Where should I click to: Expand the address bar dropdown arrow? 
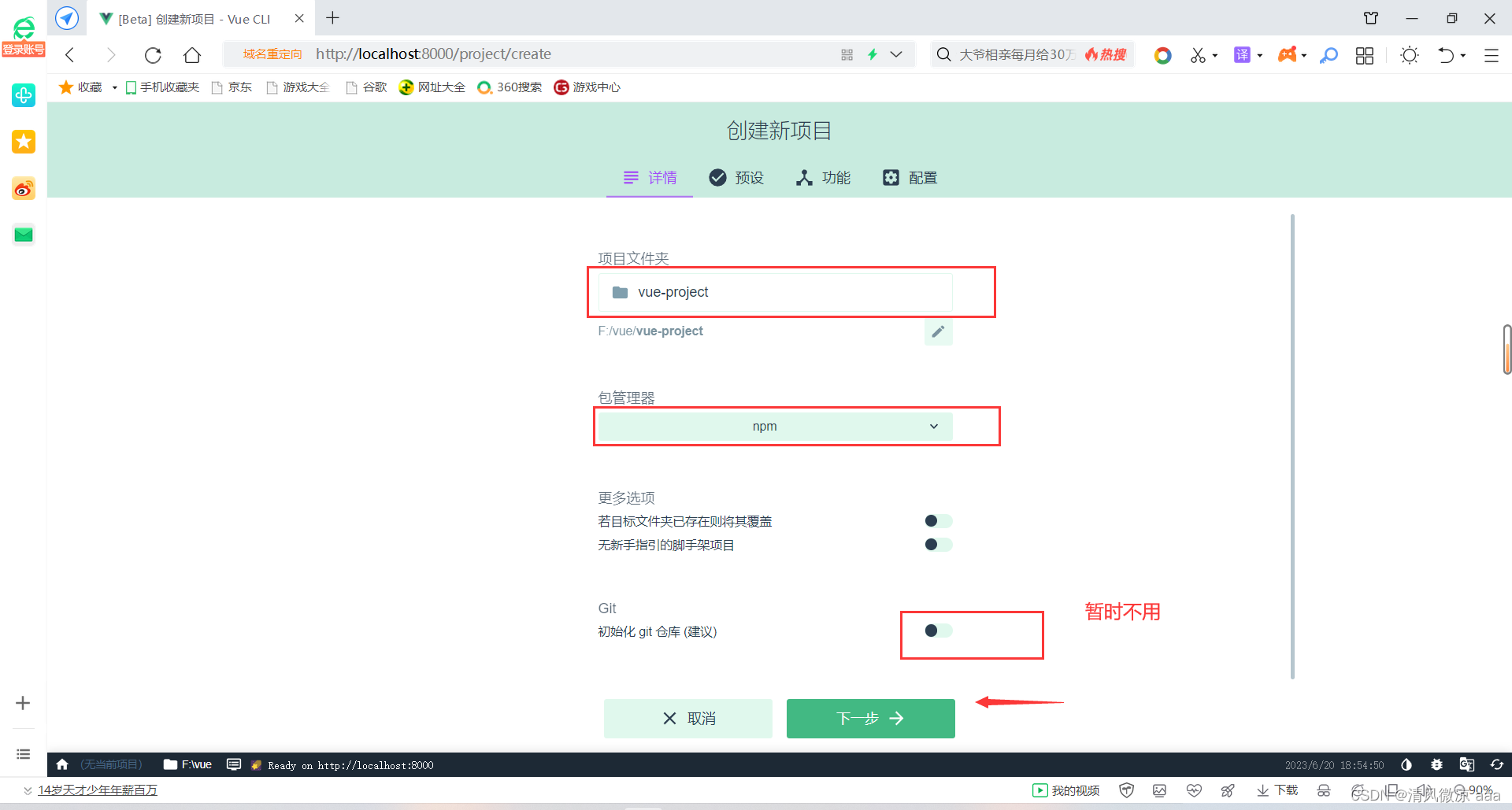pyautogui.click(x=896, y=54)
